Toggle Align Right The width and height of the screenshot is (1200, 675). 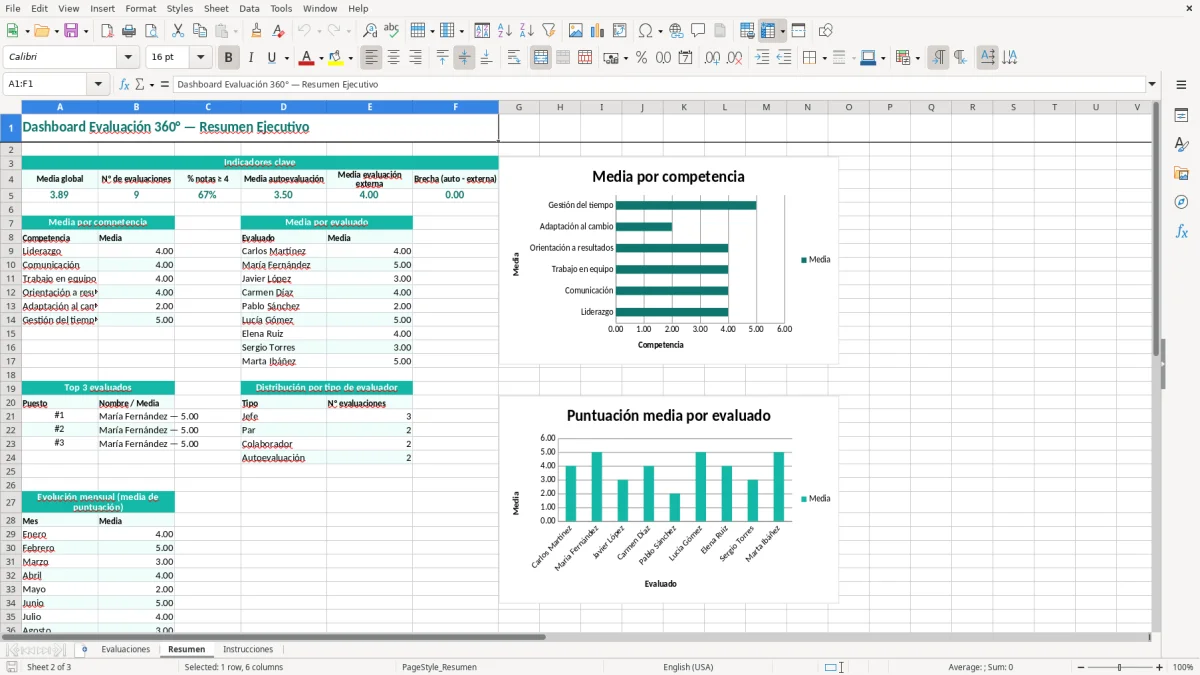click(x=415, y=58)
